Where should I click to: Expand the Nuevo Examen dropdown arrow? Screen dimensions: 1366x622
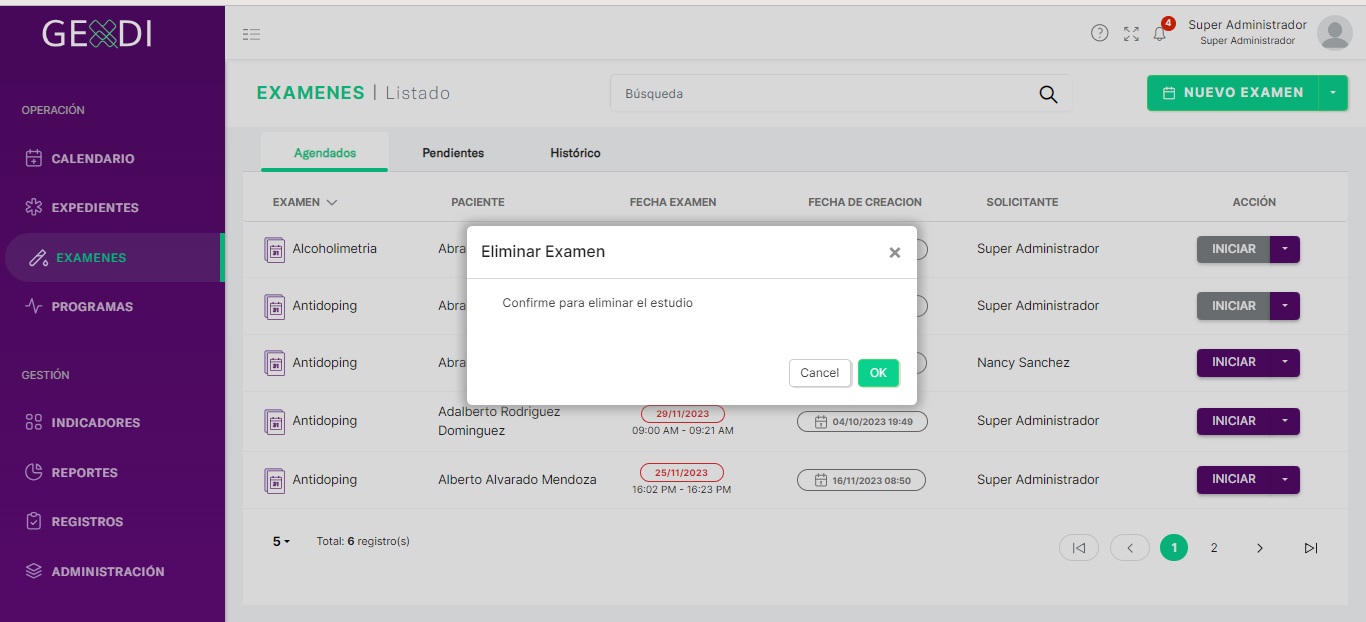pyautogui.click(x=1333, y=93)
